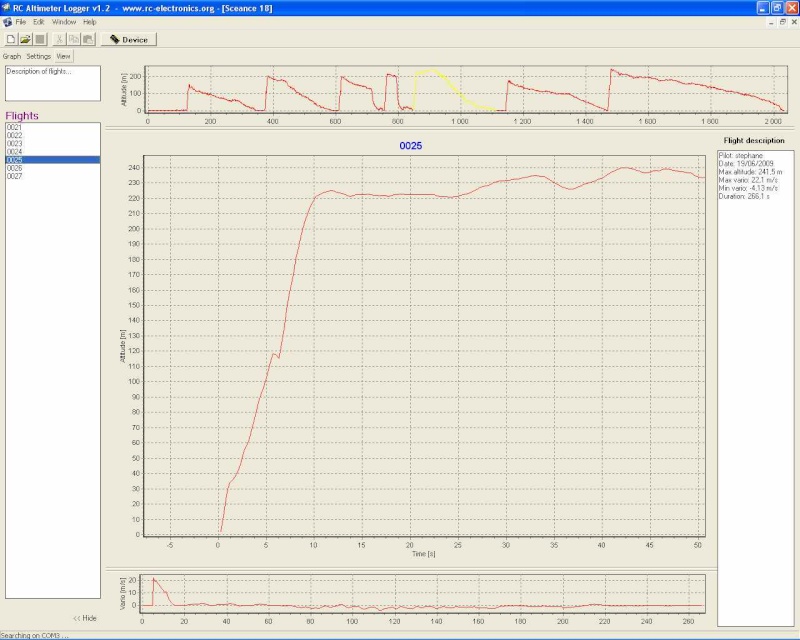Select flight 0027 in the list
Image resolution: width=800 pixels, height=640 pixels.
click(53, 176)
